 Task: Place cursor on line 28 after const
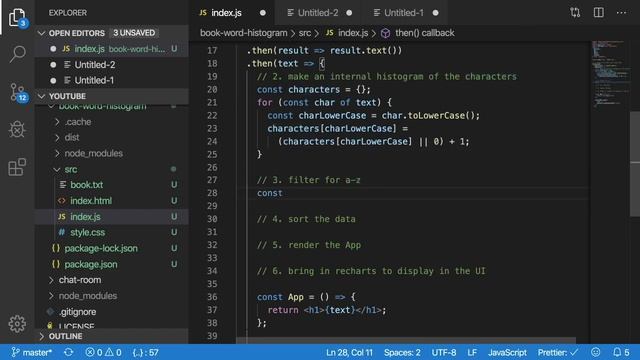[x=283, y=193]
